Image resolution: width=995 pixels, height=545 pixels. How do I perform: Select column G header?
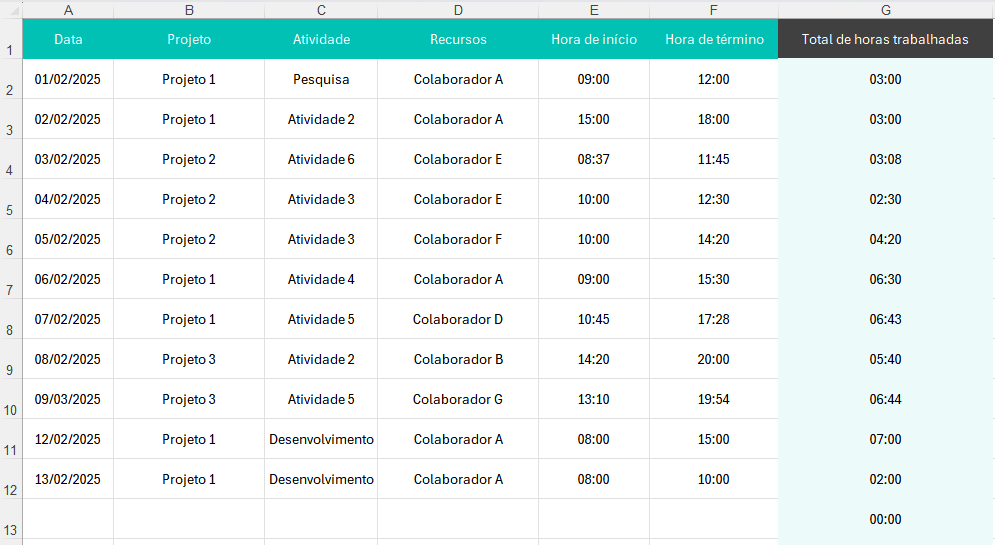[x=886, y=10]
